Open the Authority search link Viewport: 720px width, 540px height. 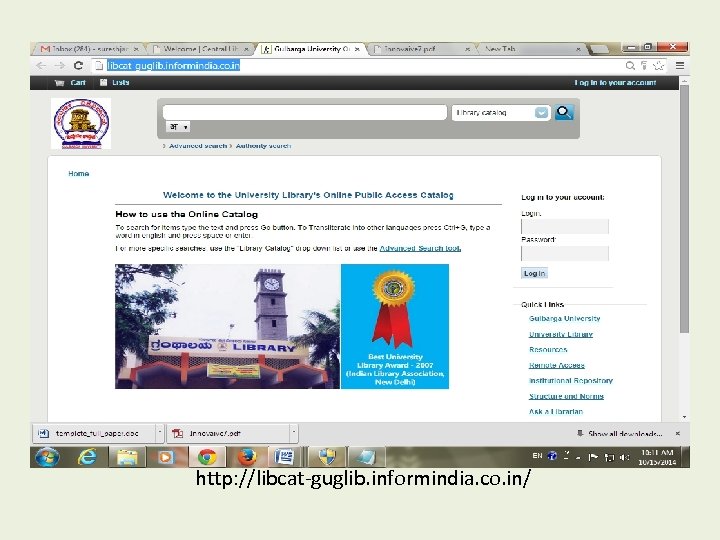[x=263, y=146]
